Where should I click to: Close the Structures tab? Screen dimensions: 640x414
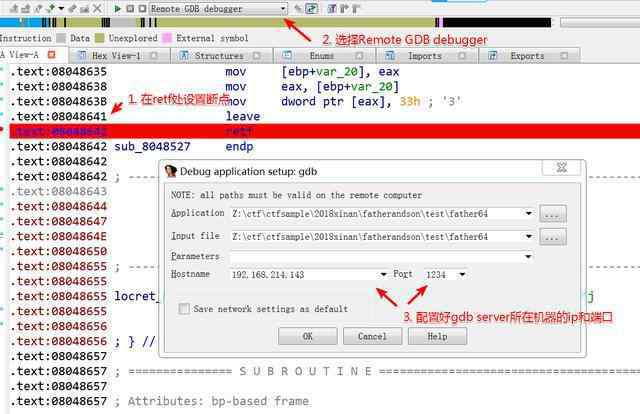257,56
